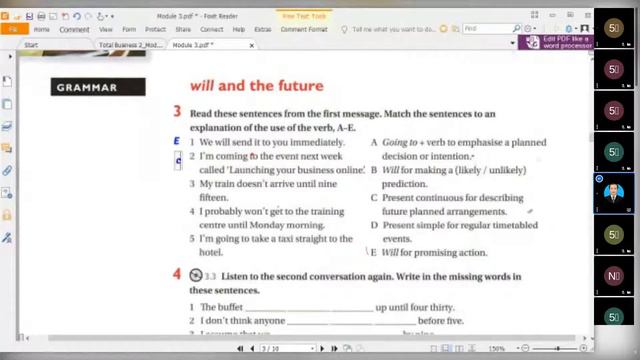Open the Help ribbon tab
This screenshot has height=360, width=640.
coord(239,29)
